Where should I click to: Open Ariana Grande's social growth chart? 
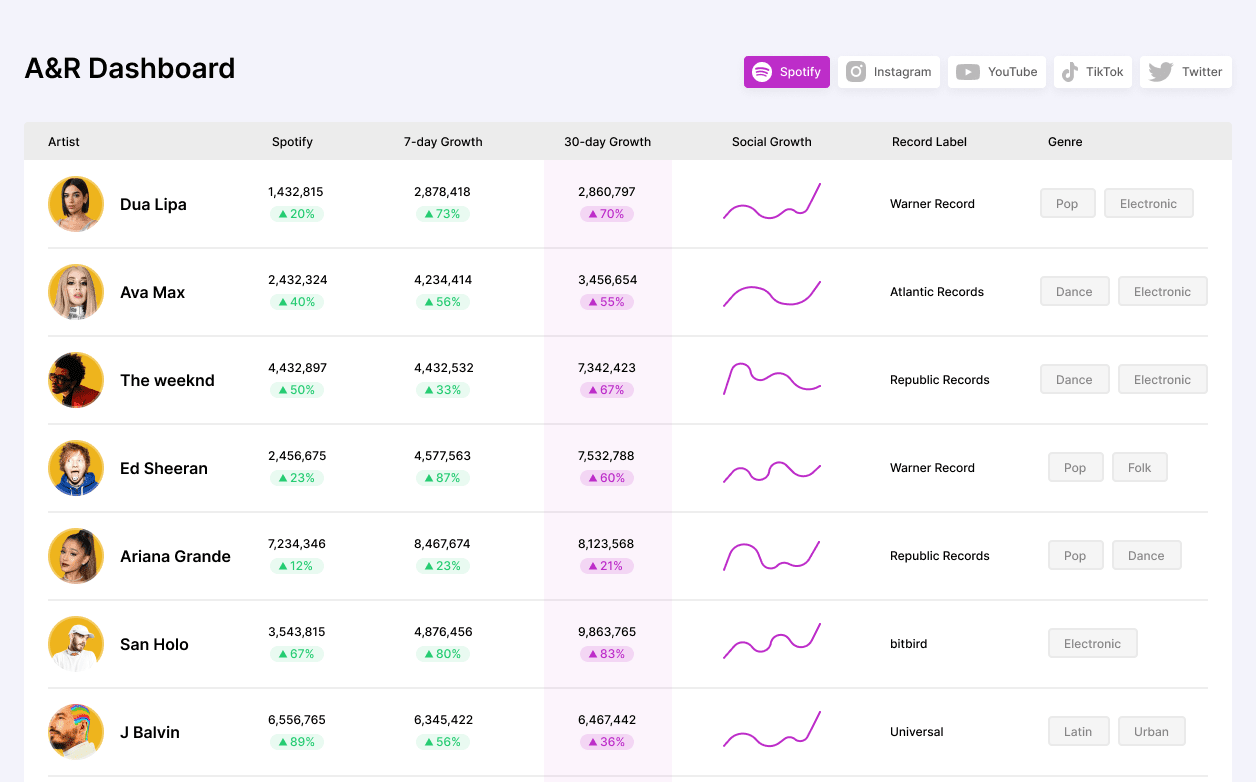[x=772, y=556]
